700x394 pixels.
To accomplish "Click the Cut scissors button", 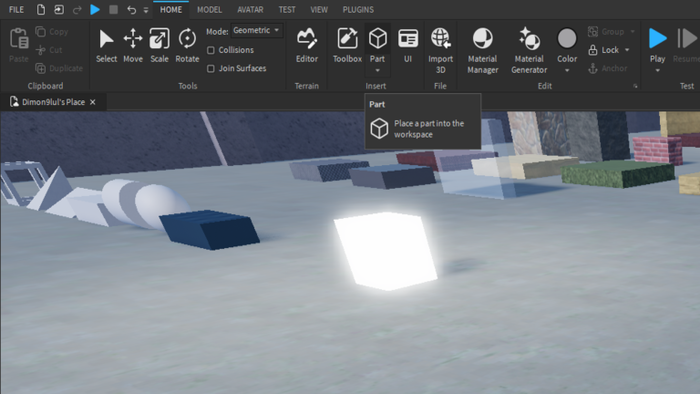I will pyautogui.click(x=49, y=50).
